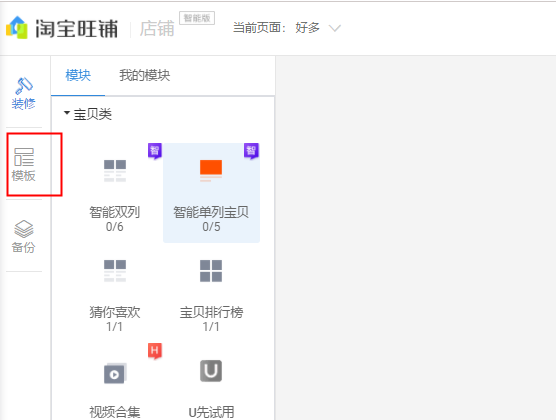The width and height of the screenshot is (556, 420).
Task: Open the 装修 paint roller section
Action: click(x=24, y=94)
